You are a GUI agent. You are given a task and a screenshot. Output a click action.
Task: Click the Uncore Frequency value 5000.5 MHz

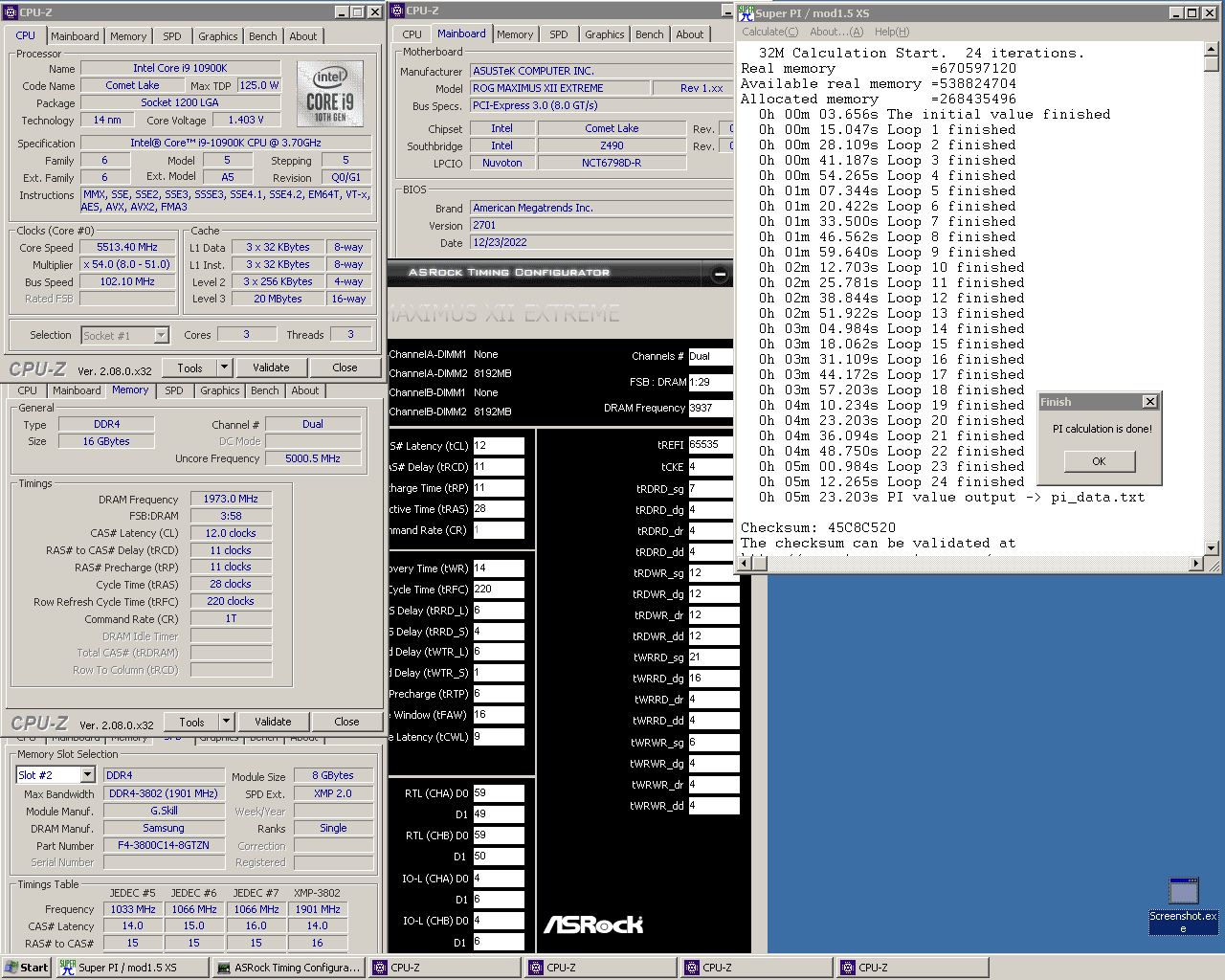click(x=313, y=458)
